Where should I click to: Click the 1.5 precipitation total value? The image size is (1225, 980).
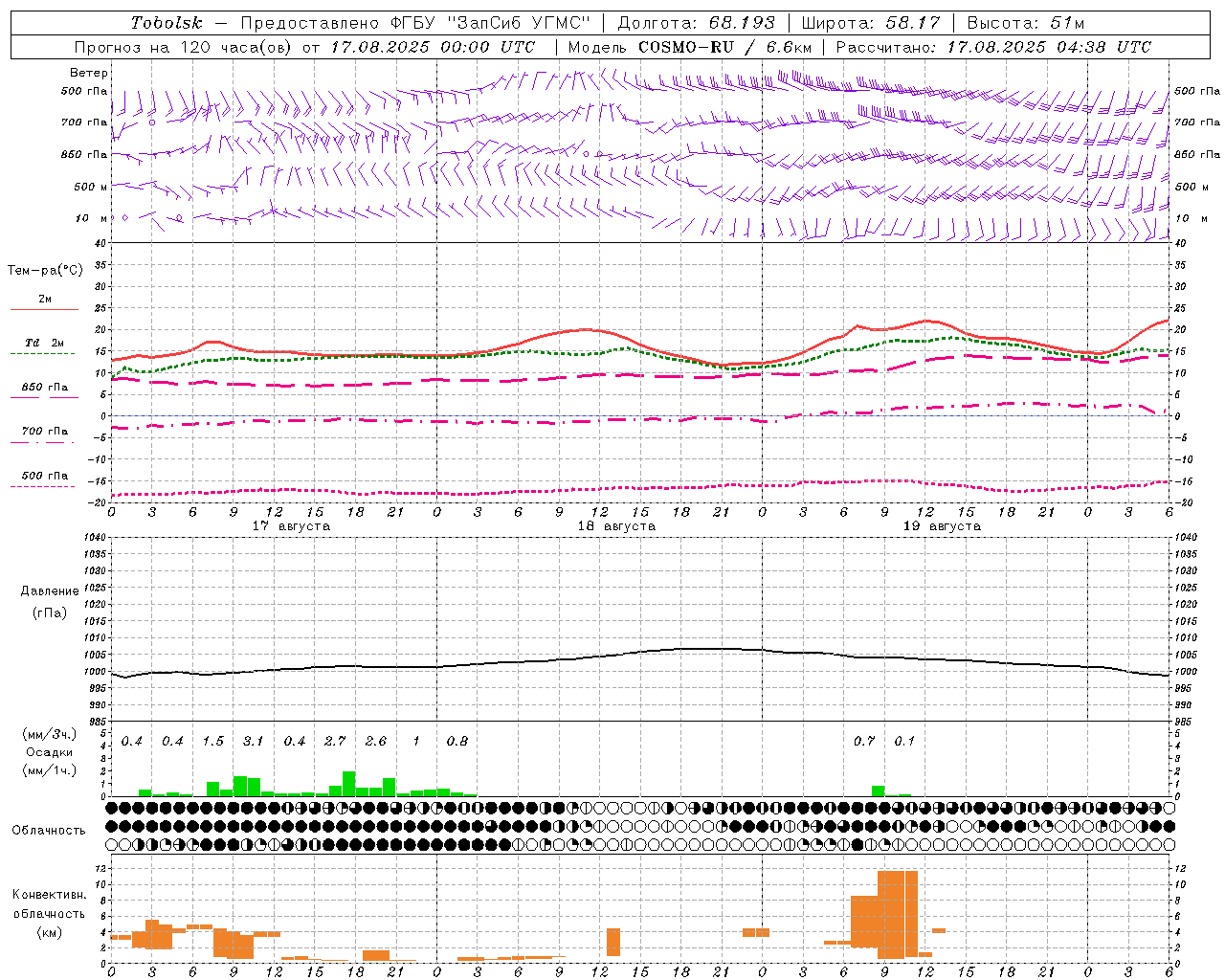[x=212, y=742]
